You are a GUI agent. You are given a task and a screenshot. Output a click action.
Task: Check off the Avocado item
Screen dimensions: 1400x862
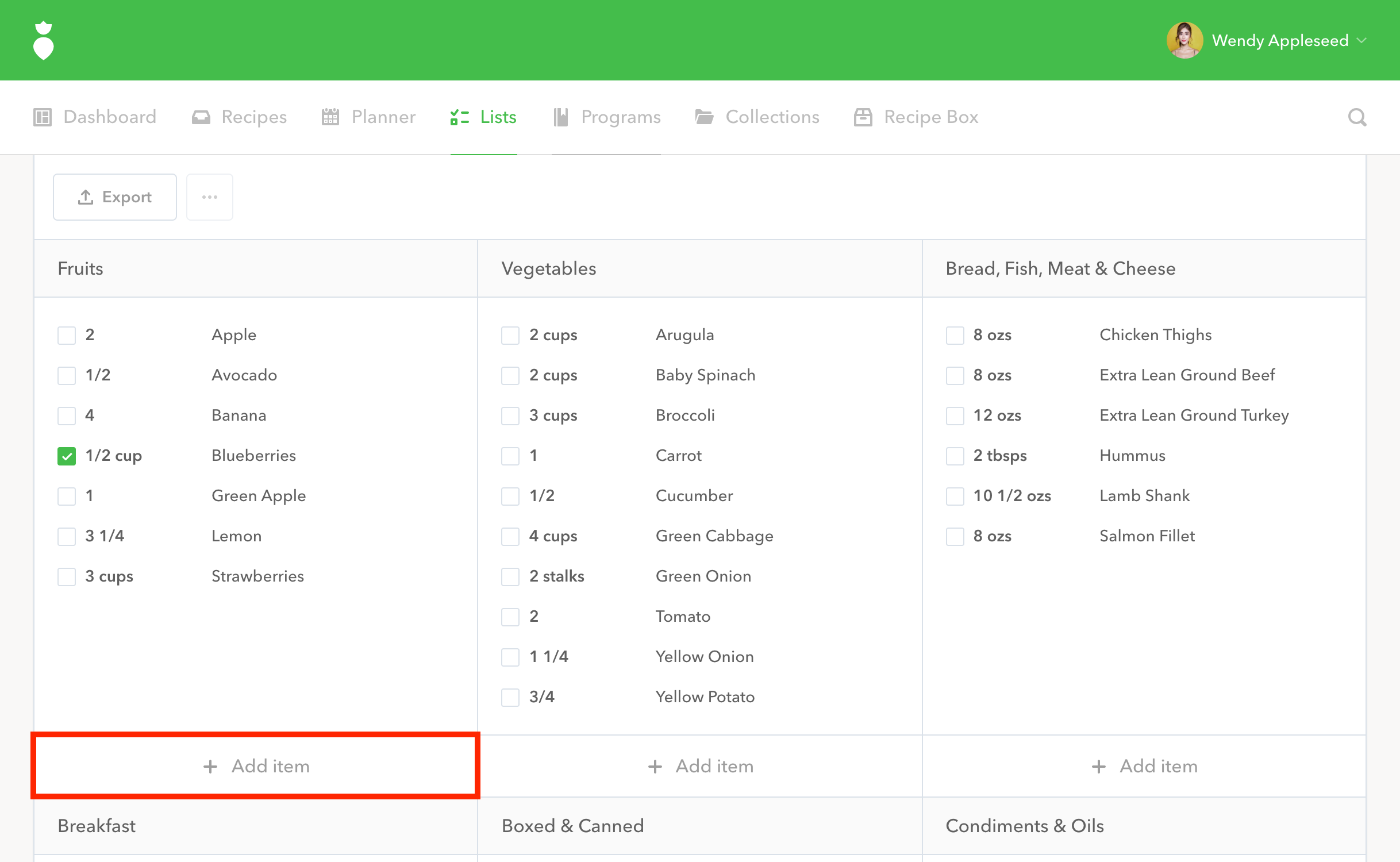(x=67, y=376)
